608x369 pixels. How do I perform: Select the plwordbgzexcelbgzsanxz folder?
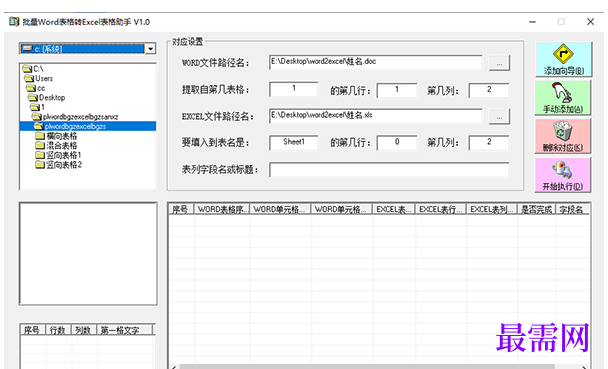[75, 117]
